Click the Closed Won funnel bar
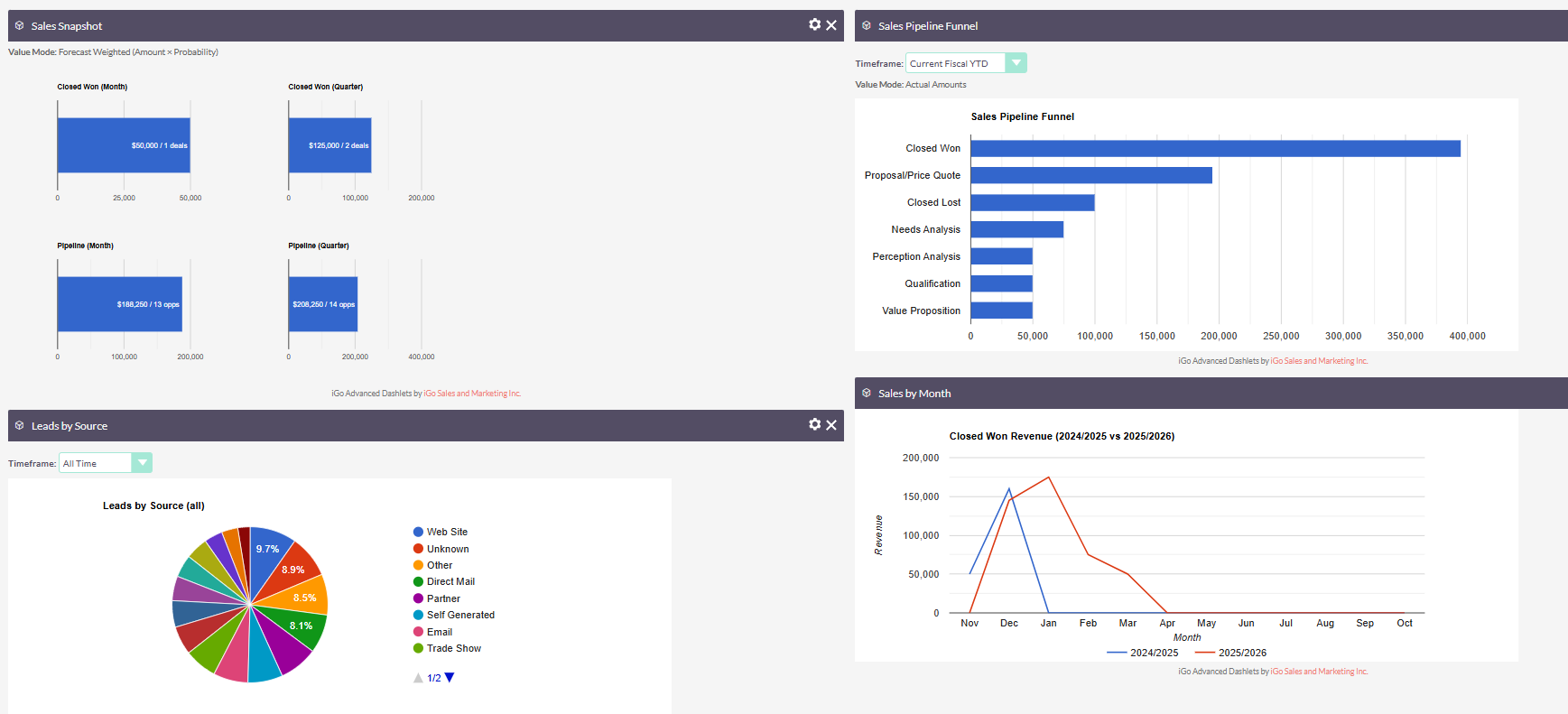 point(1214,148)
